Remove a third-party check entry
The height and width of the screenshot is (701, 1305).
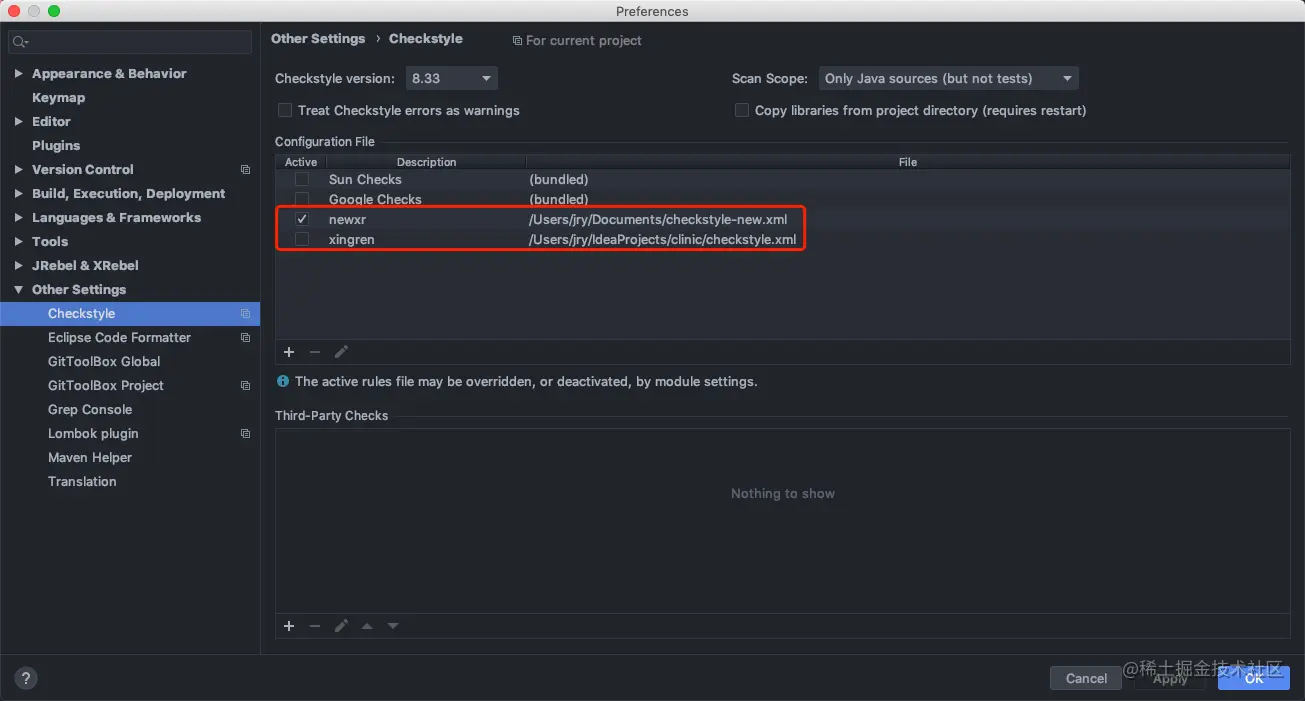(x=315, y=626)
